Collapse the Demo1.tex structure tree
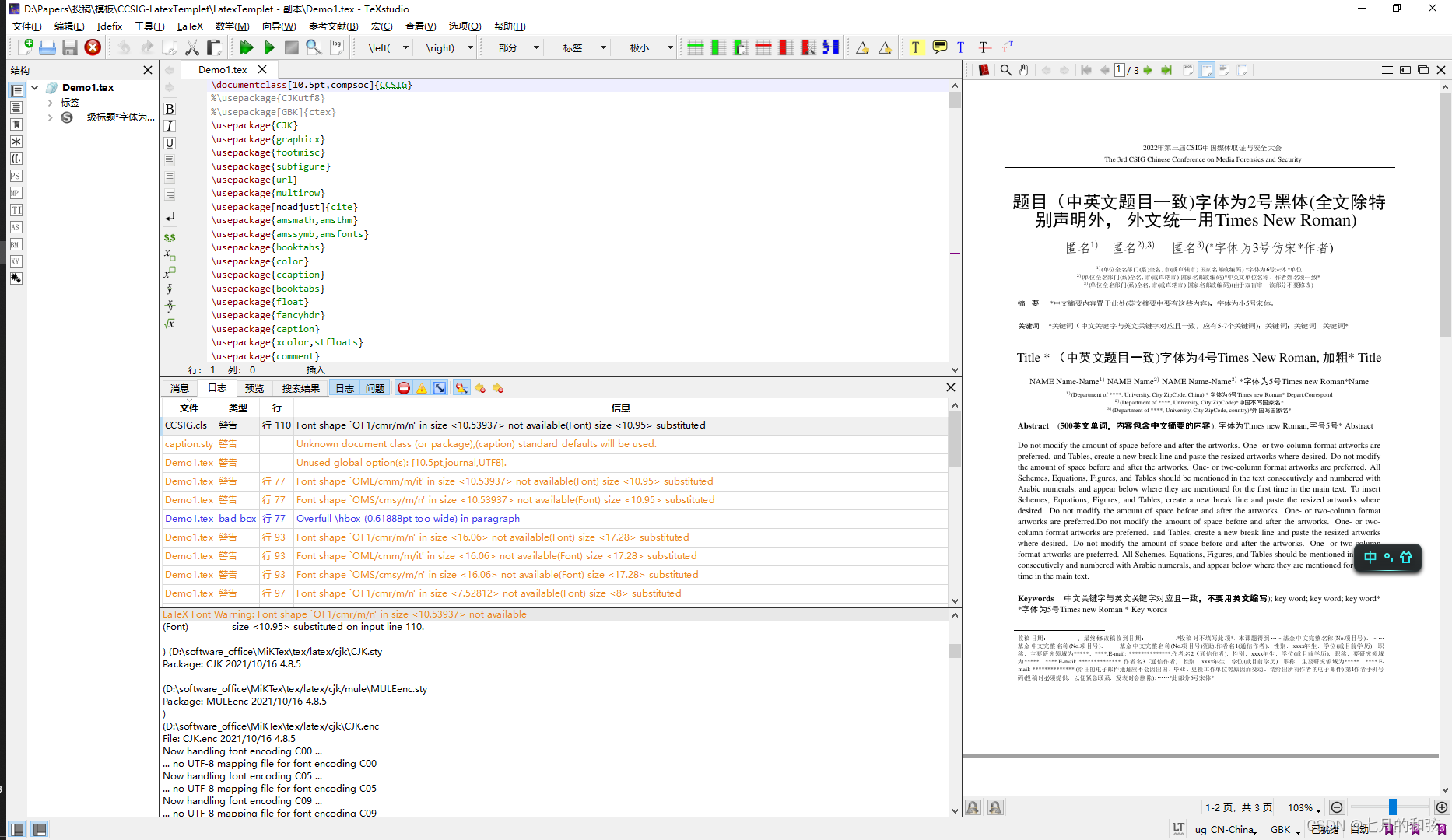 click(x=34, y=87)
